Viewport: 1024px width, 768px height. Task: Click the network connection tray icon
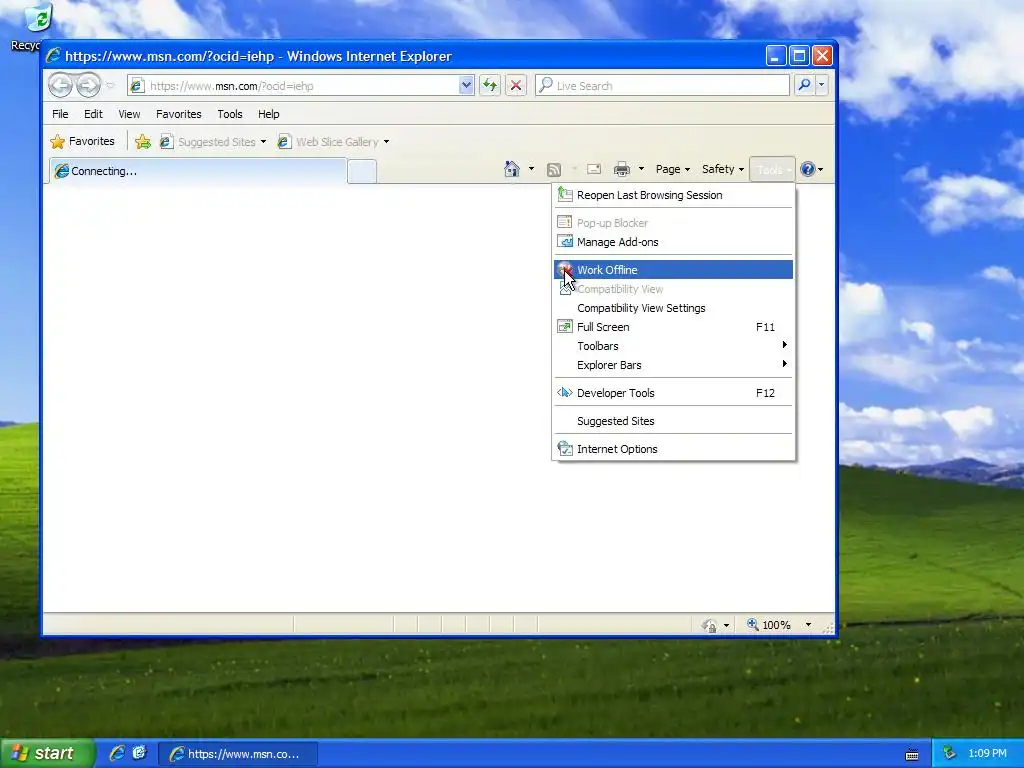coord(950,754)
